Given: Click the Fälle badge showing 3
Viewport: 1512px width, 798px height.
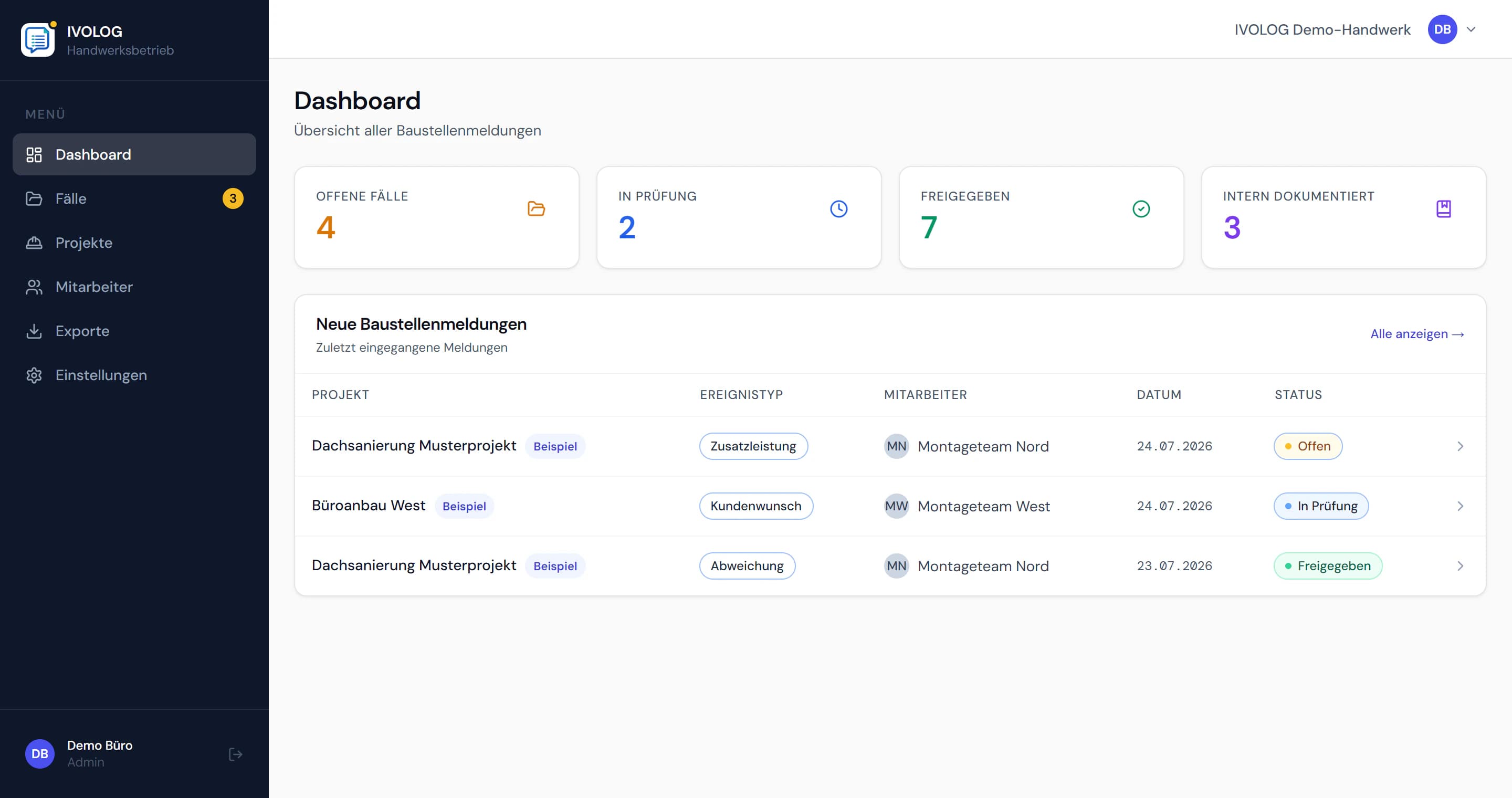Looking at the screenshot, I should pos(233,199).
